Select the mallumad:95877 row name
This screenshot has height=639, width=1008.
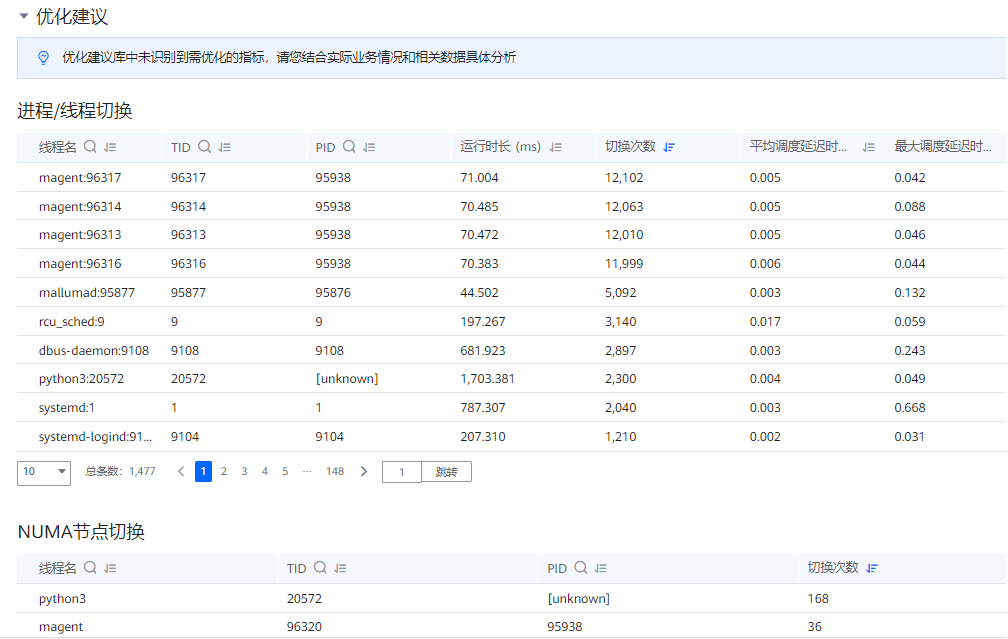click(x=87, y=293)
